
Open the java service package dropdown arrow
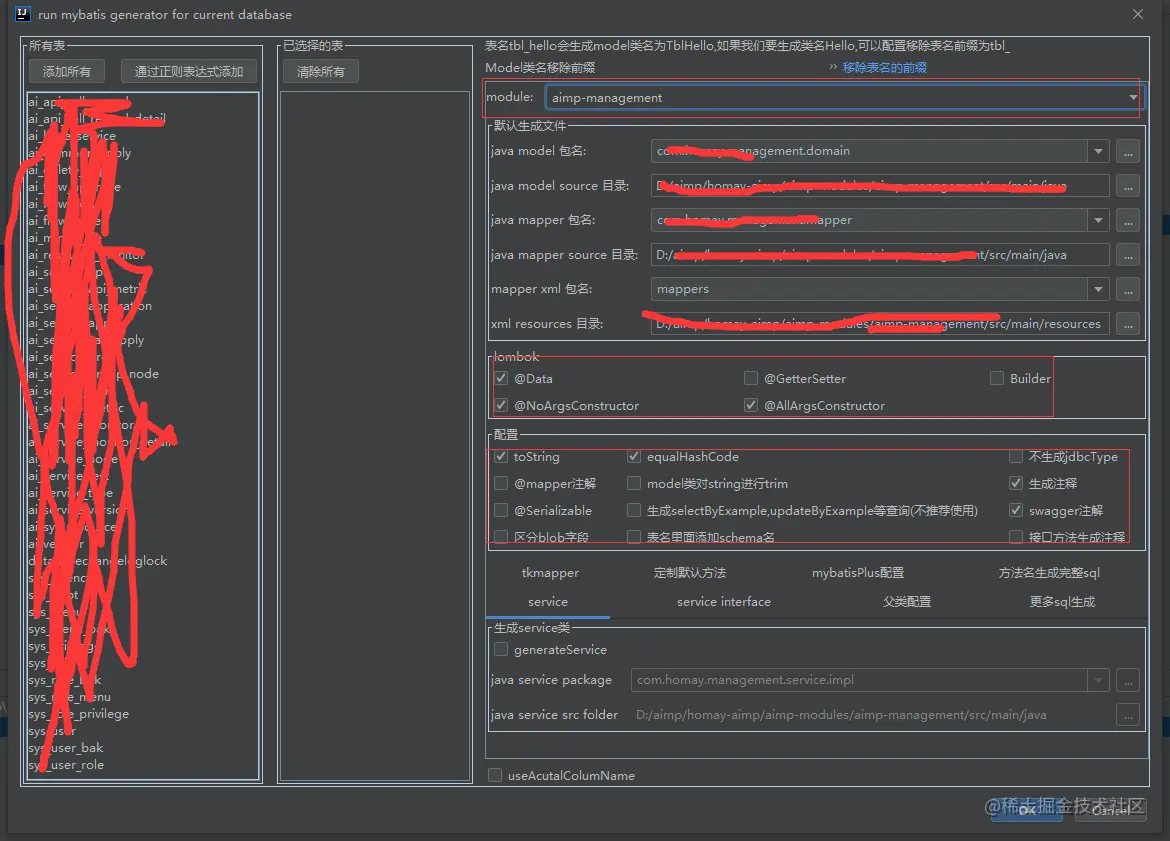pos(1098,680)
